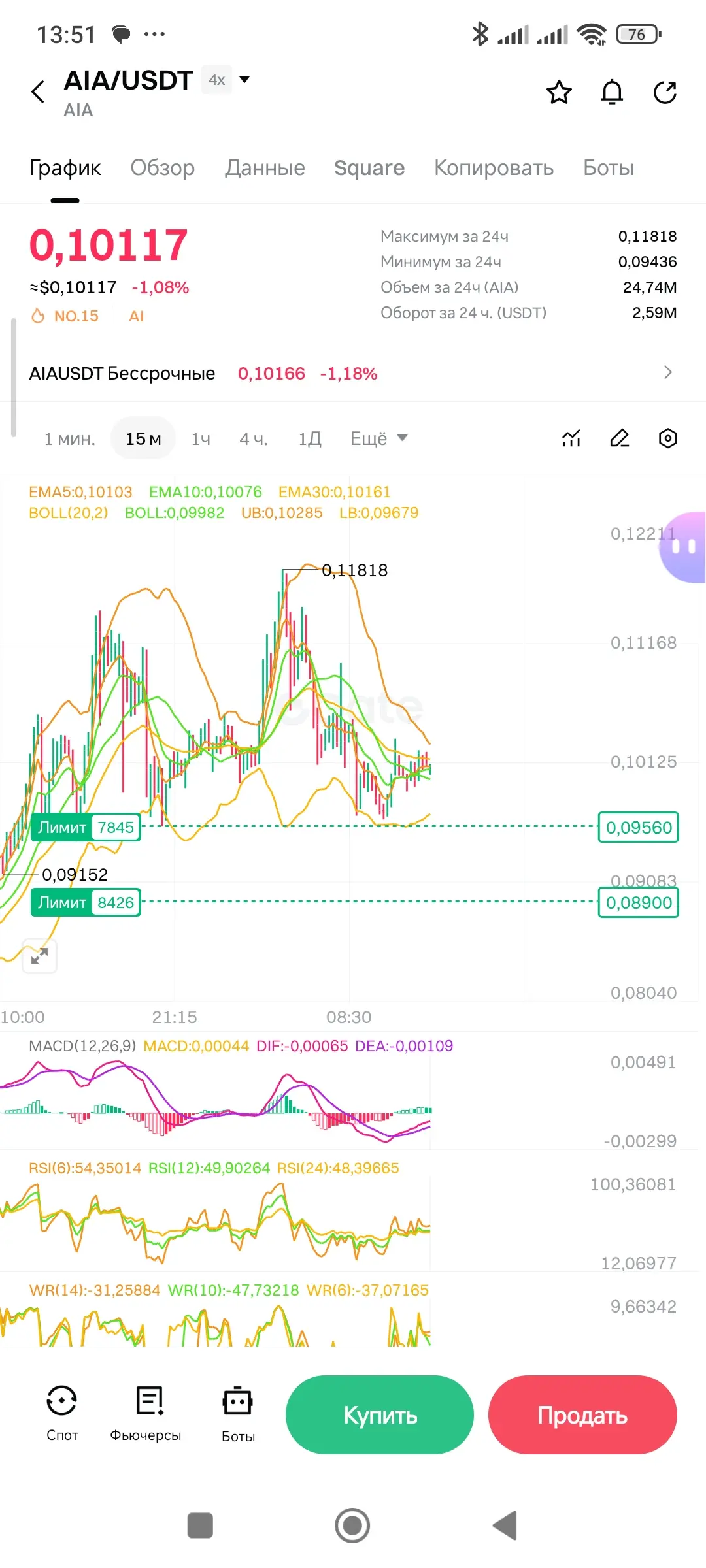Tap the WR(14) indicator label
Screen dimensions: 706x1568
[x=95, y=1290]
